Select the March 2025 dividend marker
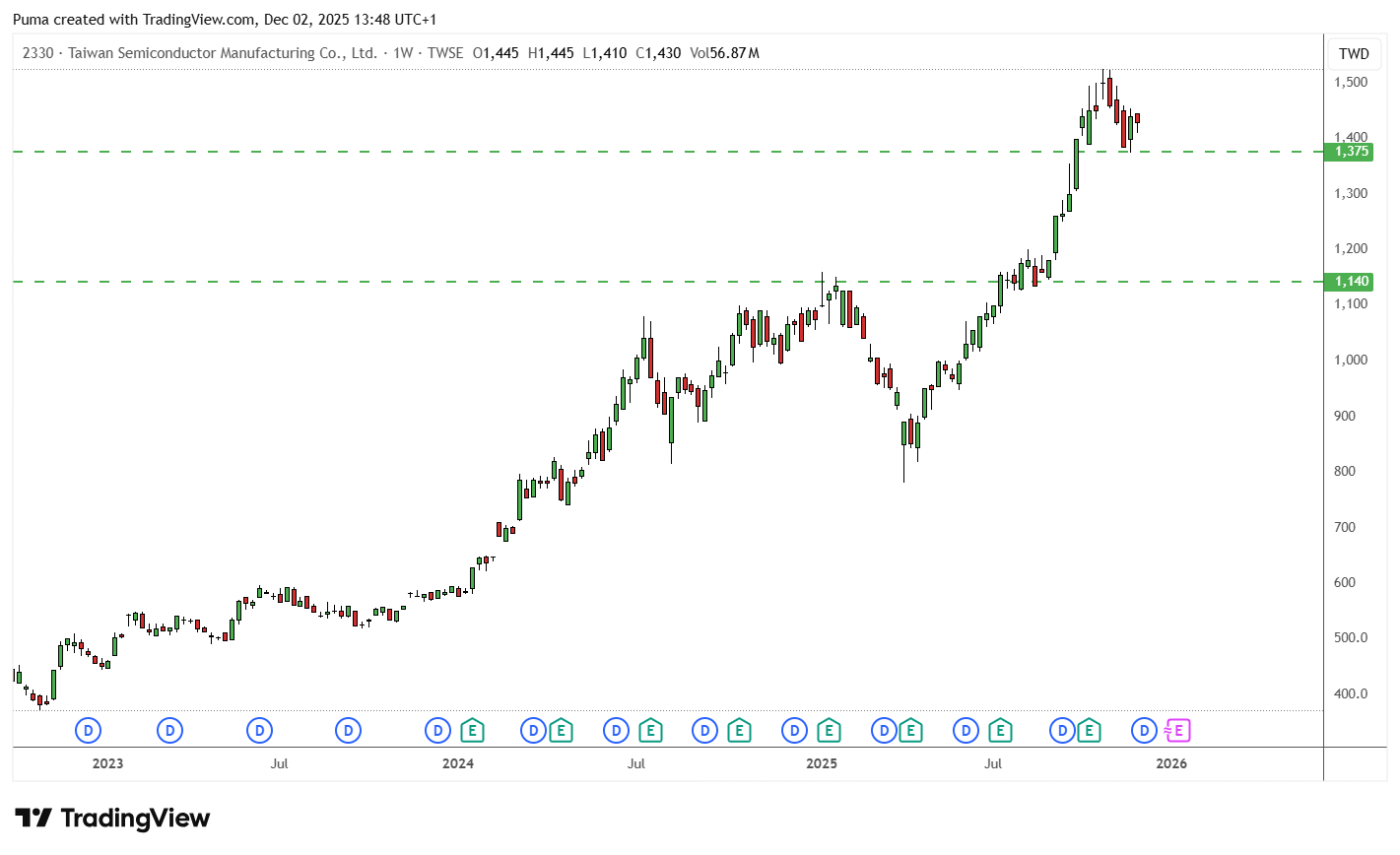Screen dimensions: 1400x855 (x=884, y=731)
